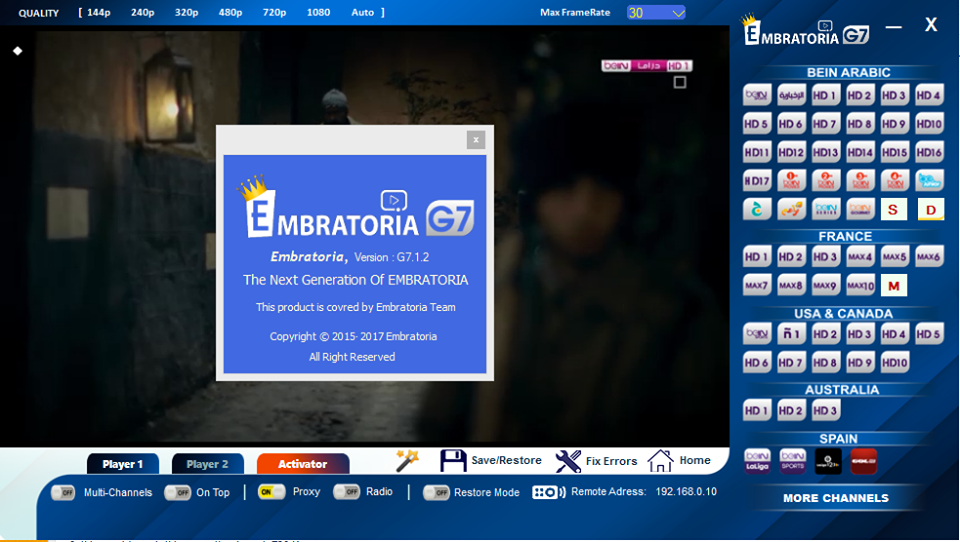Toggle Multi-Channels switch
This screenshot has width=960, height=542.
pos(63,492)
